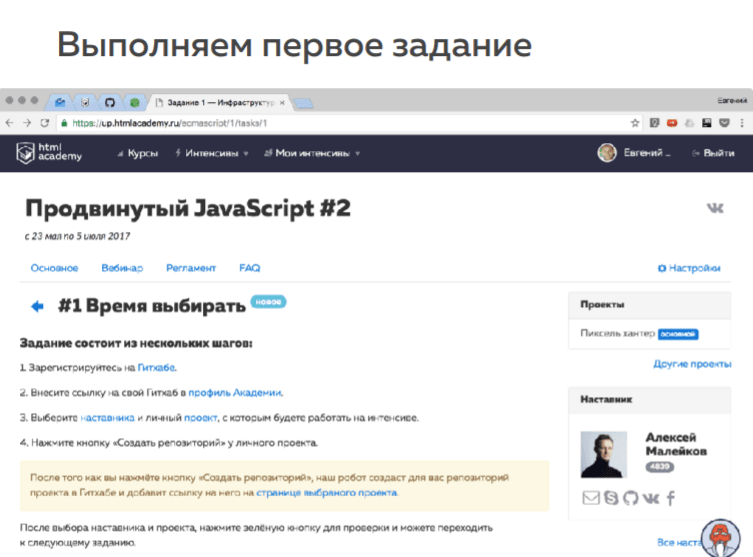Image resolution: width=753 pixels, height=557 pixels.
Task: Click the course title 'Продвинутый JavaScript #2'
Action: pos(188,208)
